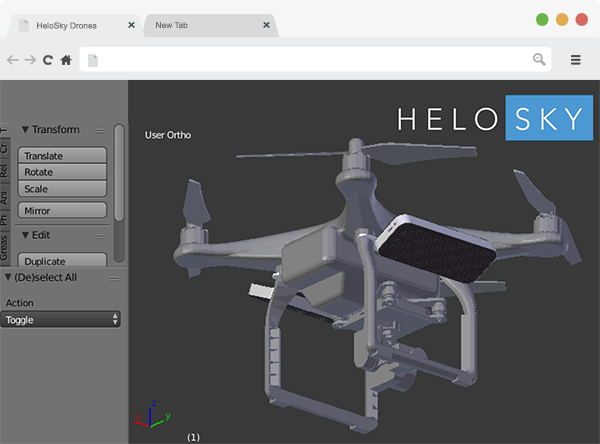This screenshot has width=600, height=444.
Task: Go to the browser home icon
Action: 65,60
